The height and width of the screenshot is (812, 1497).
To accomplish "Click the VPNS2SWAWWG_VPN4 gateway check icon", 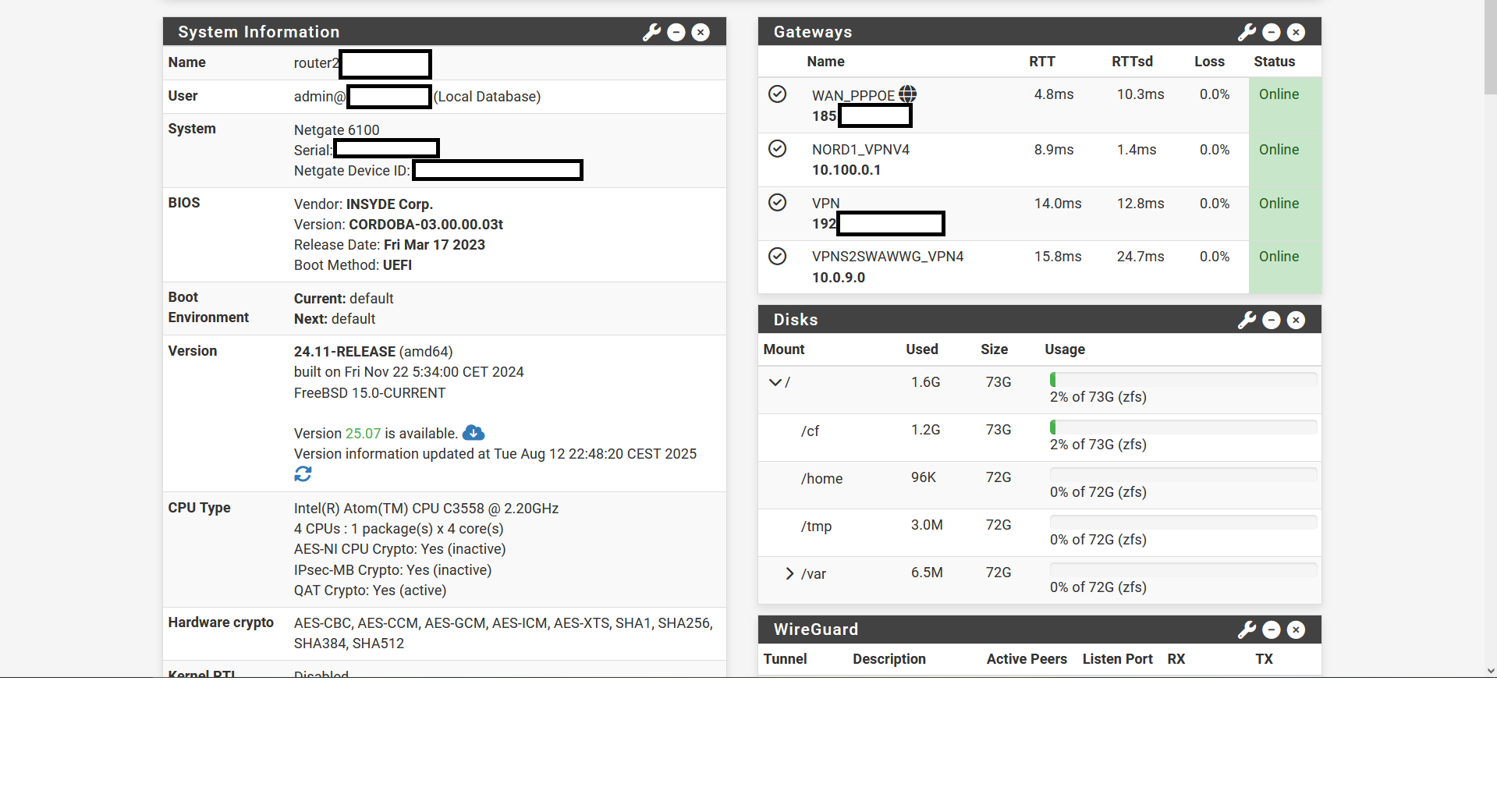I will pyautogui.click(x=777, y=256).
